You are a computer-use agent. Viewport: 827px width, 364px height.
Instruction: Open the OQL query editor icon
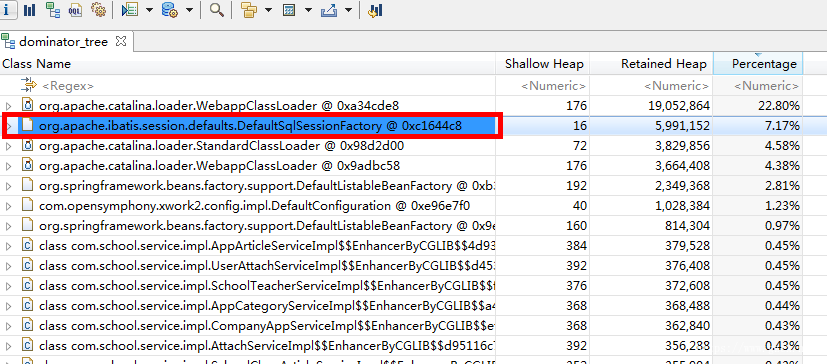75,9
